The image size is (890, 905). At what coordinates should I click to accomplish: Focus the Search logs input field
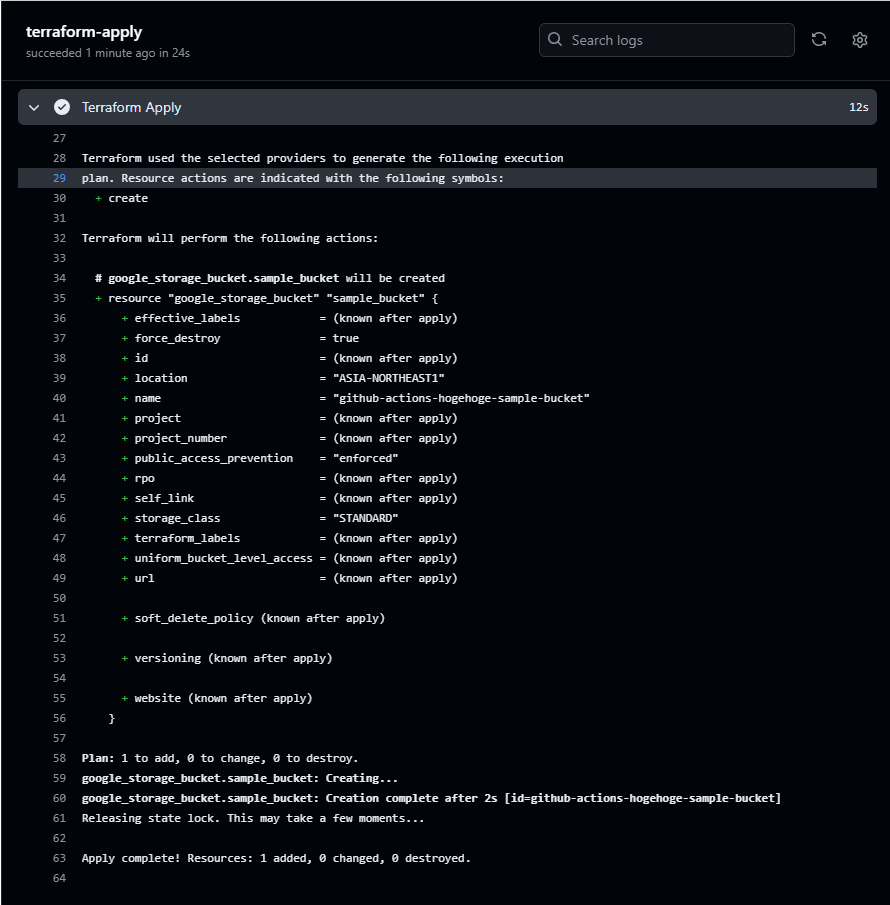click(x=667, y=40)
